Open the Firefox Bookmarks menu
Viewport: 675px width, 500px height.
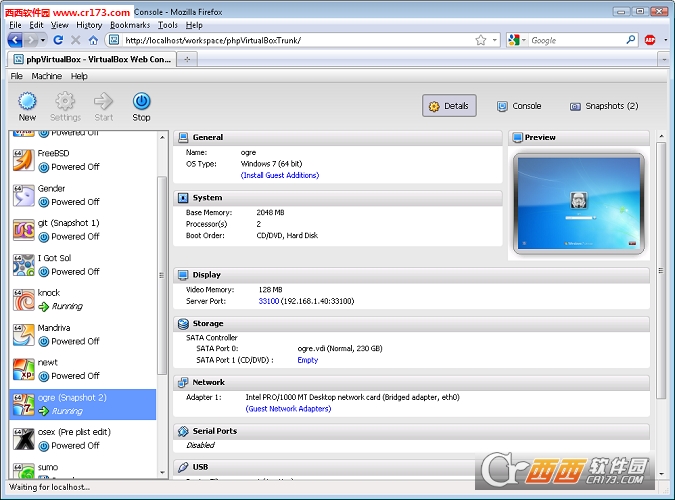click(x=130, y=25)
